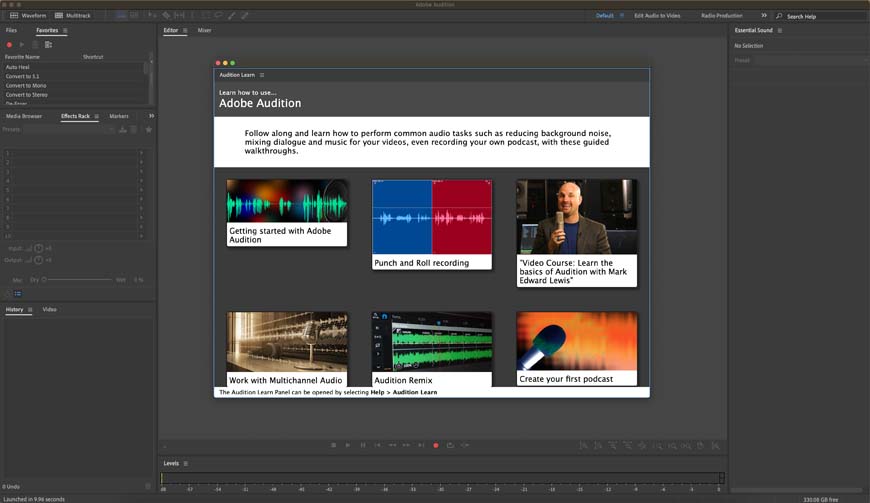
Task: Expand the hidden workspaces chevron
Action: click(764, 16)
